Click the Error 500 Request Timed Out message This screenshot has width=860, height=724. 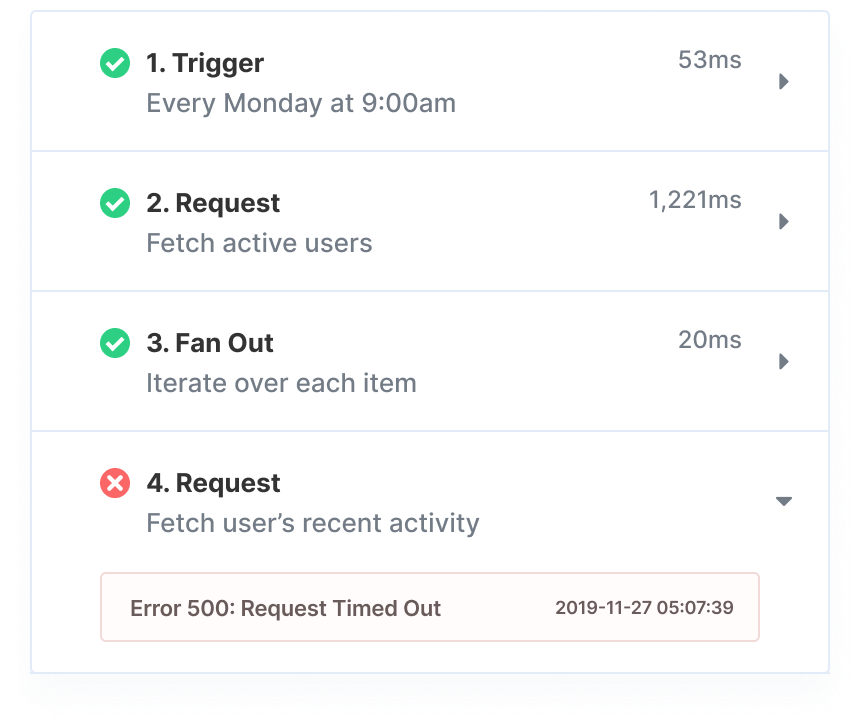pos(286,608)
